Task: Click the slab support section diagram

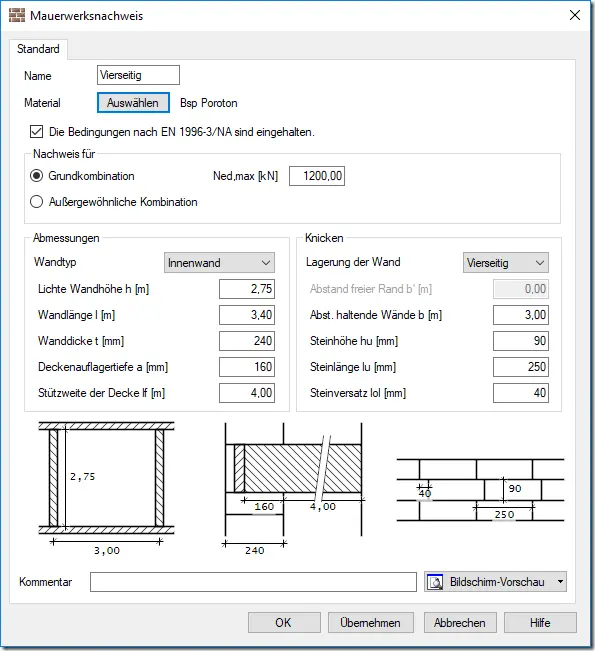Action: 293,489
